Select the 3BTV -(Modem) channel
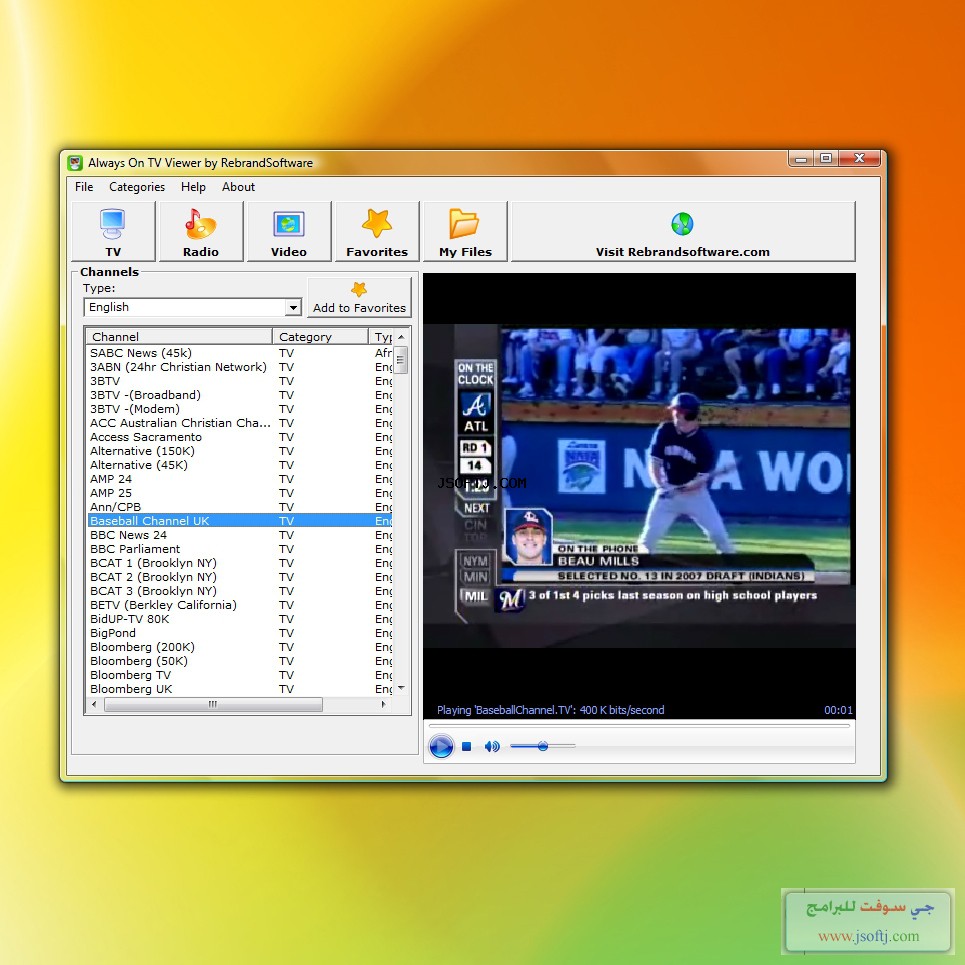965x965 pixels. 239,409
